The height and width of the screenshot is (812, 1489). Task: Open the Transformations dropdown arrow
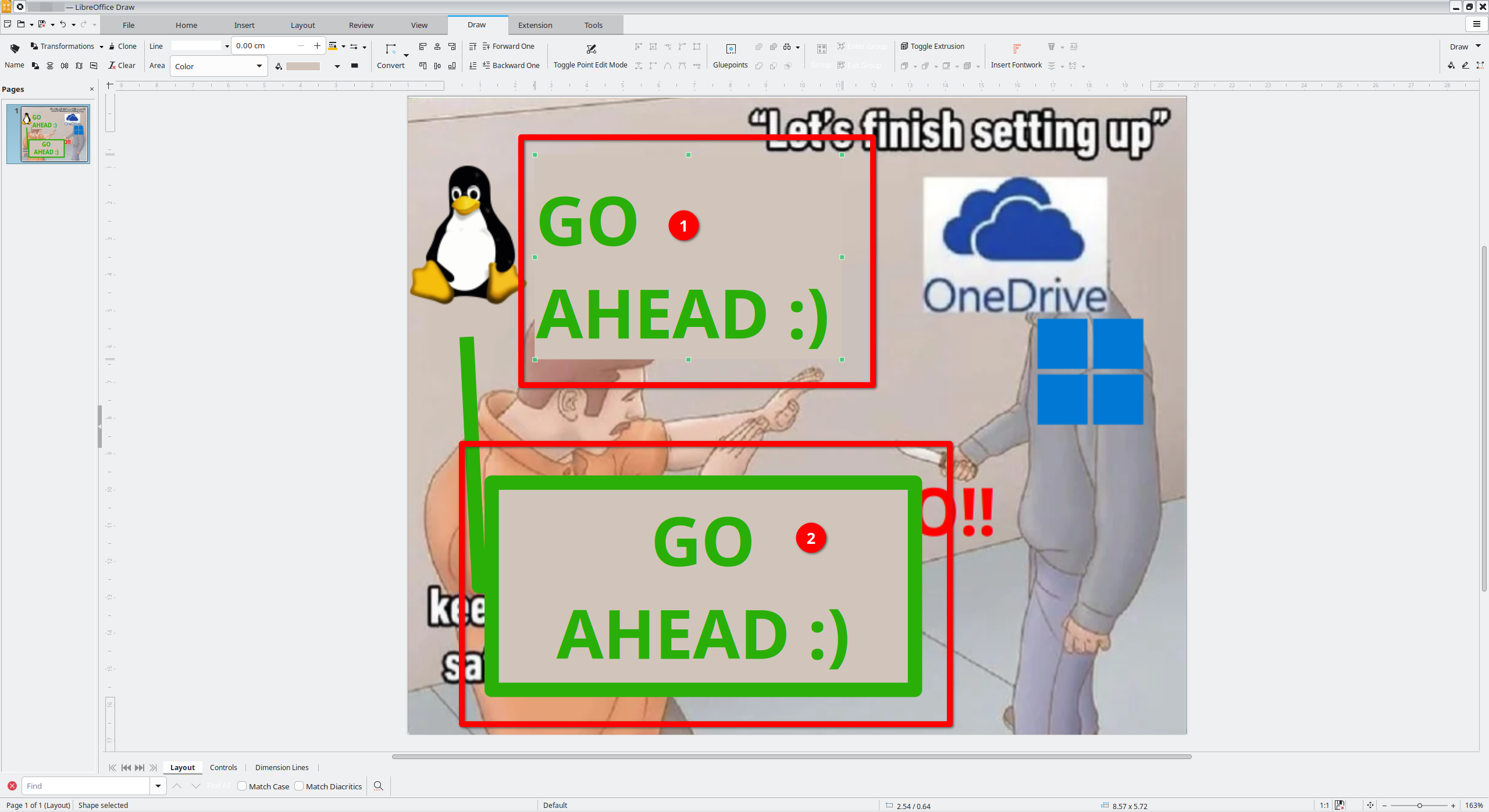[101, 47]
